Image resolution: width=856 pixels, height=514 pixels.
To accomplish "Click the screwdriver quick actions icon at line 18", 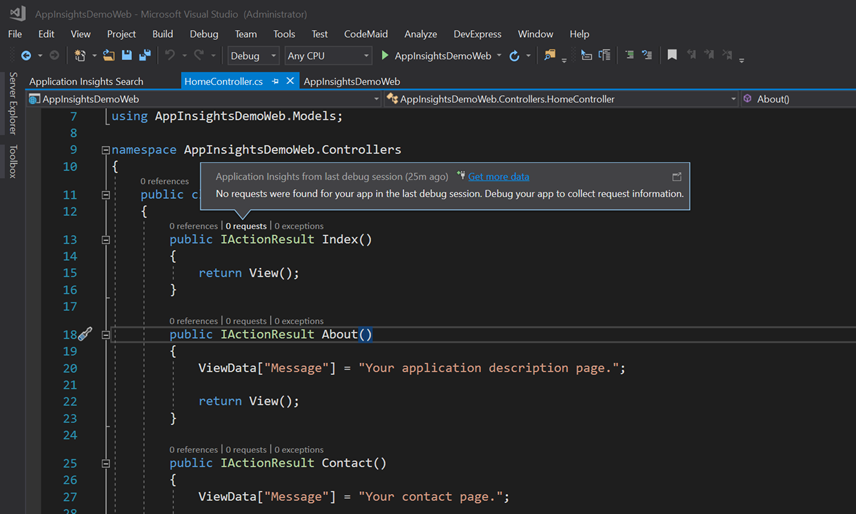I will click(85, 334).
